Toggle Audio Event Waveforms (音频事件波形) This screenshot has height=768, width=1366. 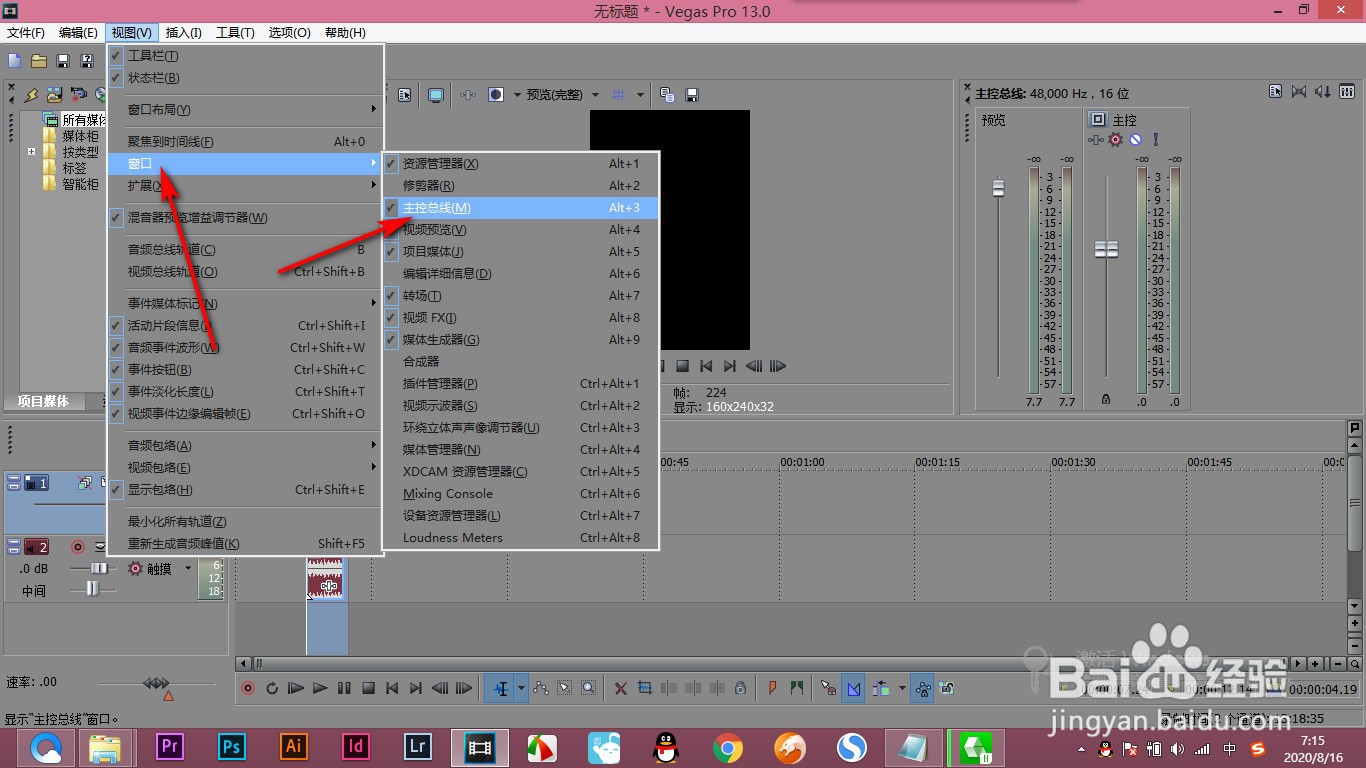245,348
